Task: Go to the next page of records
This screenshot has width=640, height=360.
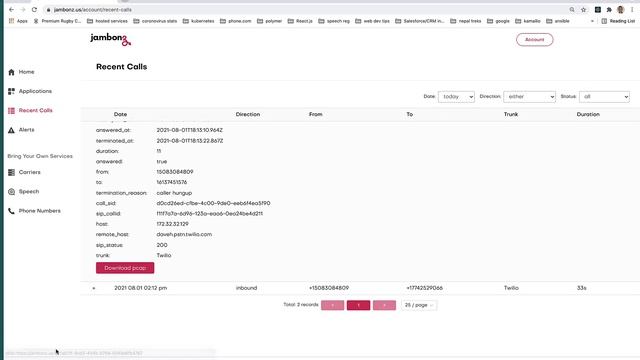Action: [x=384, y=305]
